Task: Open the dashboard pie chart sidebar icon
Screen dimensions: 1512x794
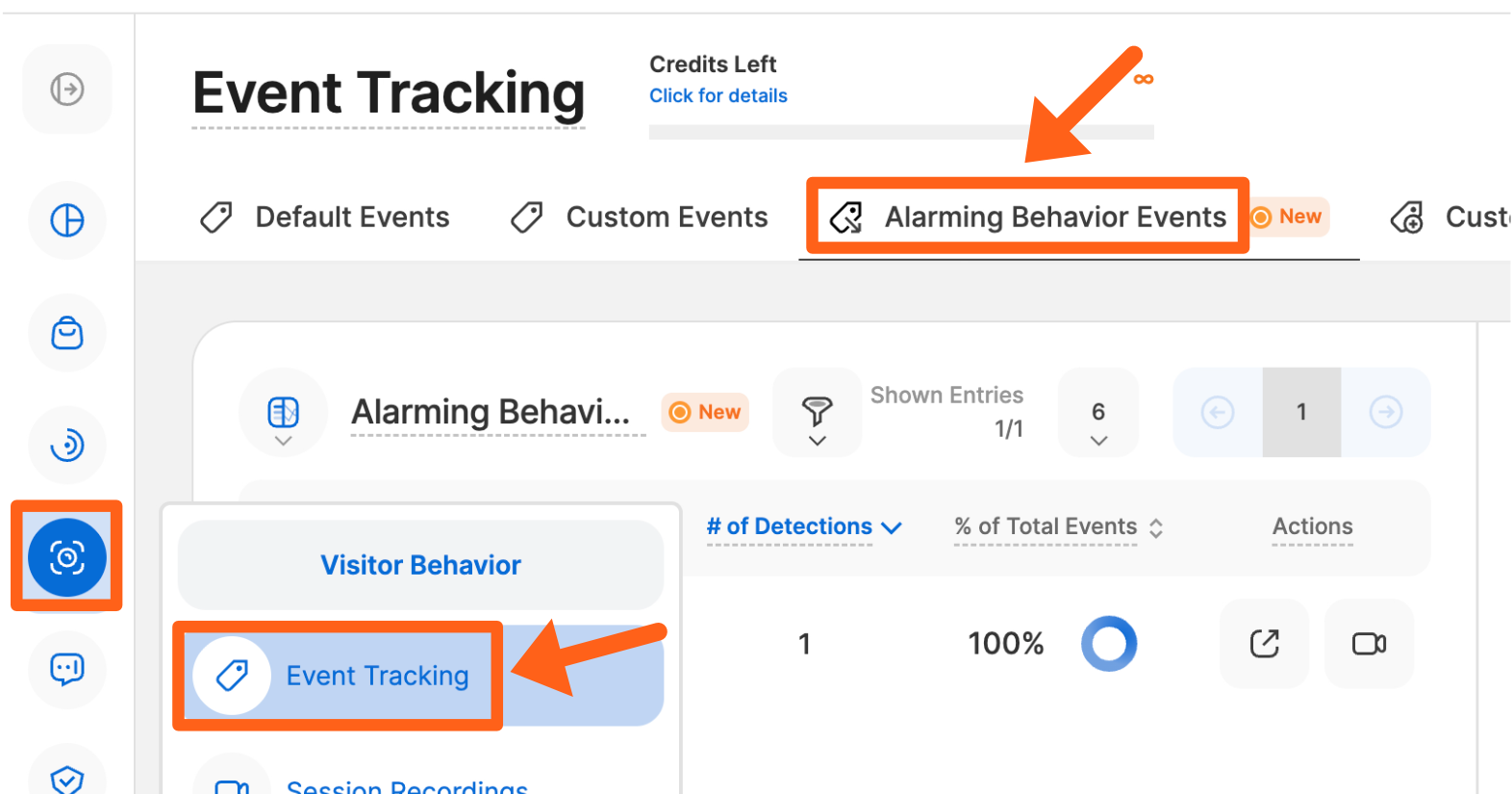Action: 67,220
